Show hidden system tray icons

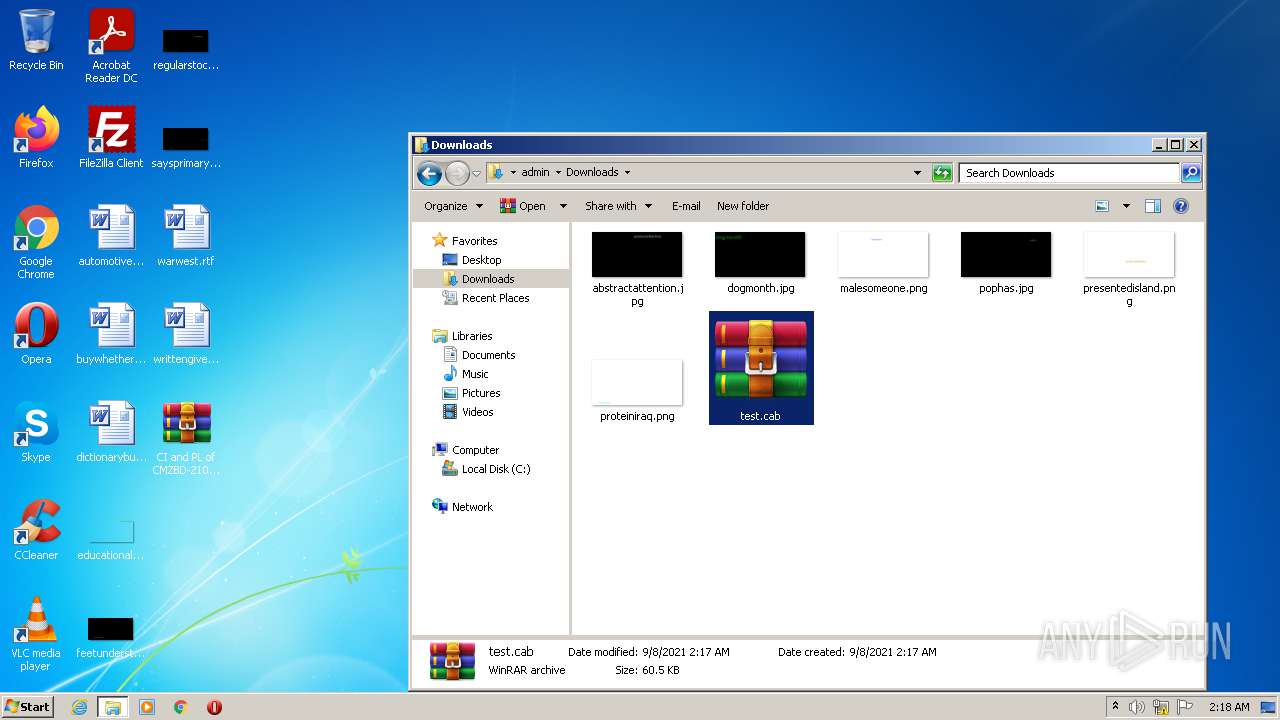tap(1115, 707)
